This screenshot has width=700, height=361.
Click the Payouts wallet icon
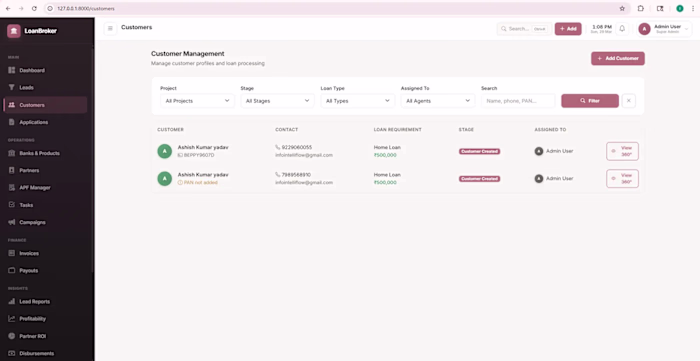pos(12,270)
